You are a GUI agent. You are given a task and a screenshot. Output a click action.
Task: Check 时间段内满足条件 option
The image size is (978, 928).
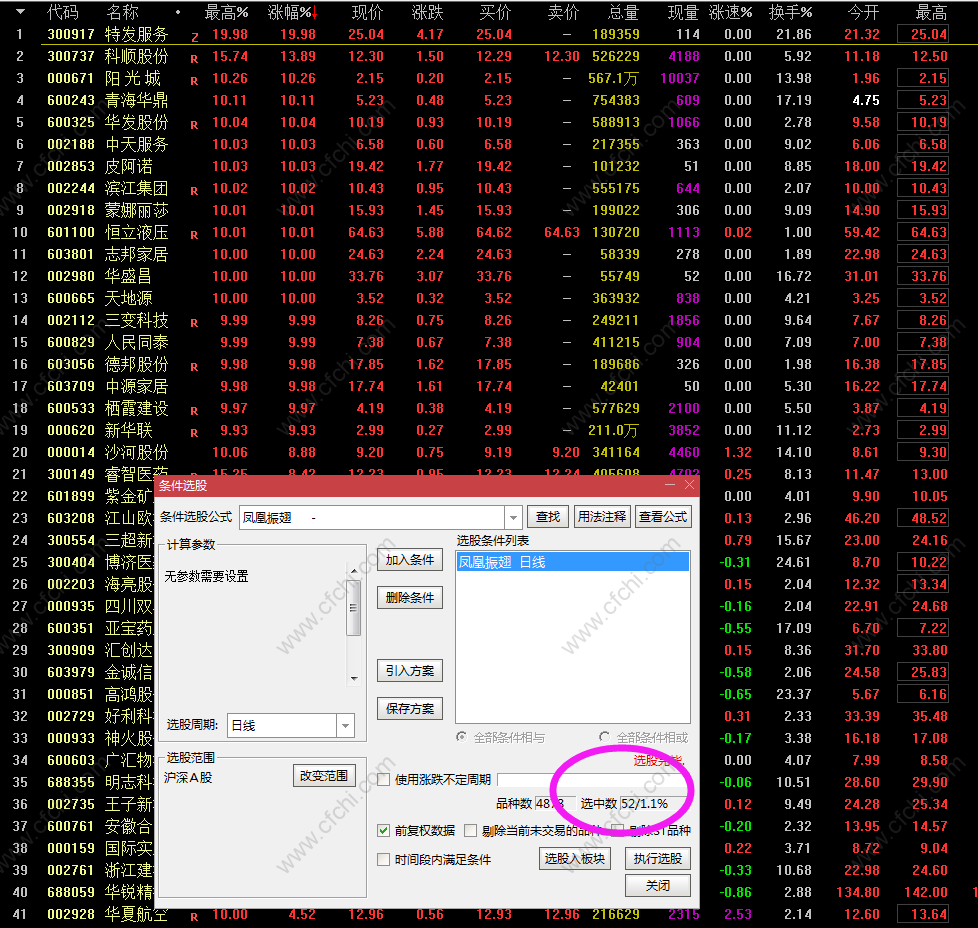pos(384,859)
